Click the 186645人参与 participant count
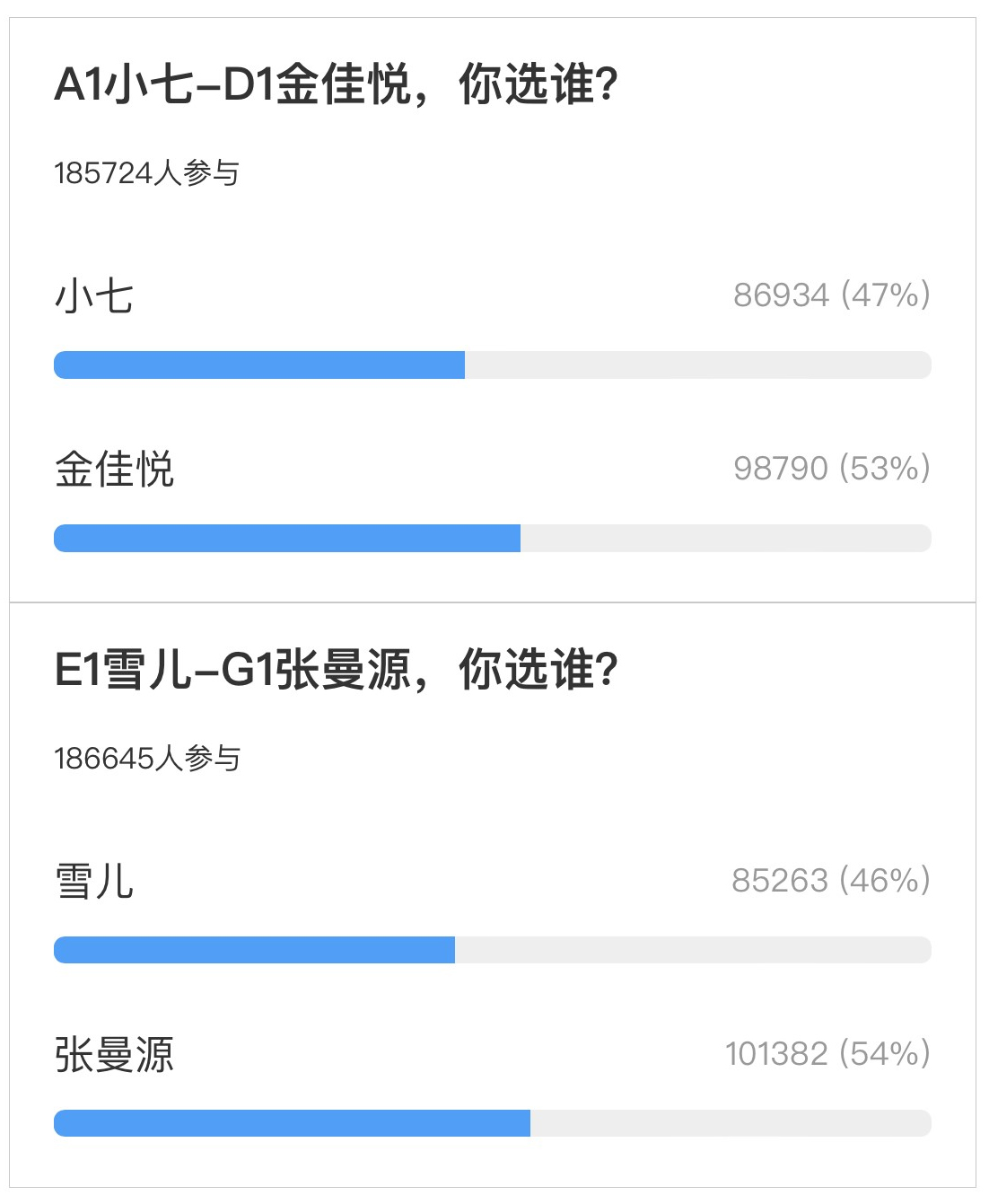 coord(147,758)
